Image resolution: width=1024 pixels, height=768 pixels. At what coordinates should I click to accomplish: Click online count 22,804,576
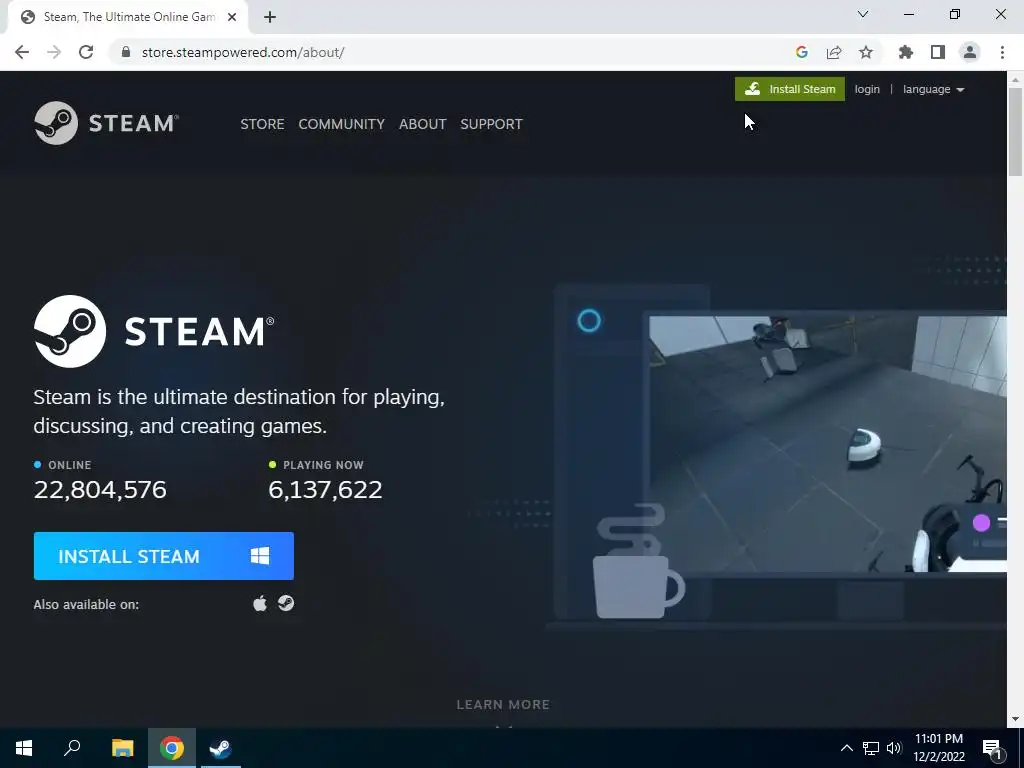(x=100, y=489)
